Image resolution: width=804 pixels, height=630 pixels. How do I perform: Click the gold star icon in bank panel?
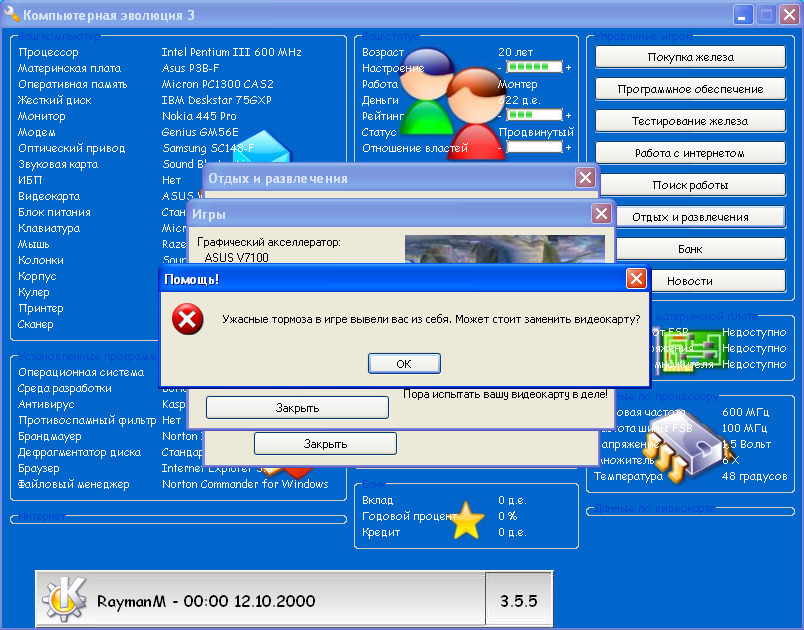(x=467, y=520)
